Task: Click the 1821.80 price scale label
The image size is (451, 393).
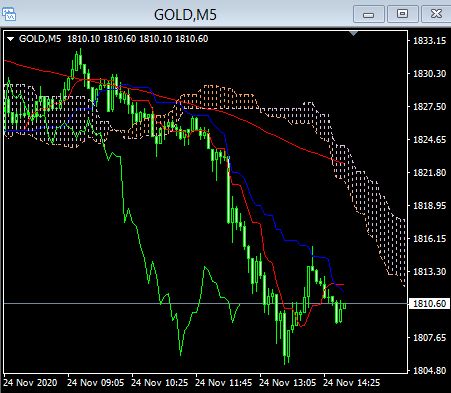Action: [429, 173]
